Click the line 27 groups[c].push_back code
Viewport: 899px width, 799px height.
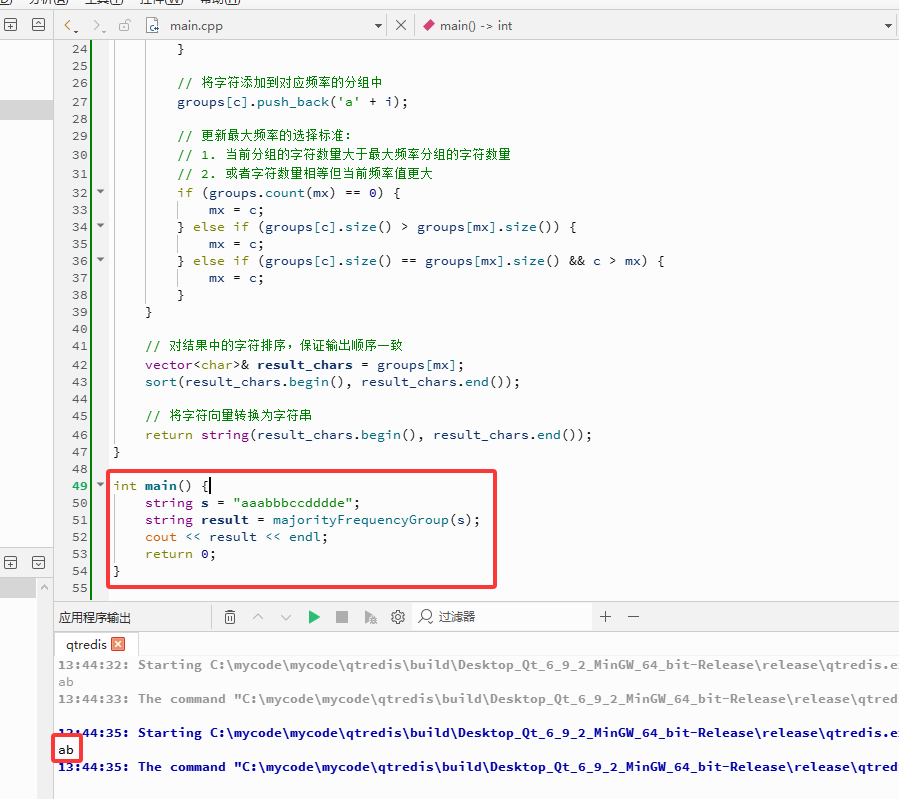292,102
